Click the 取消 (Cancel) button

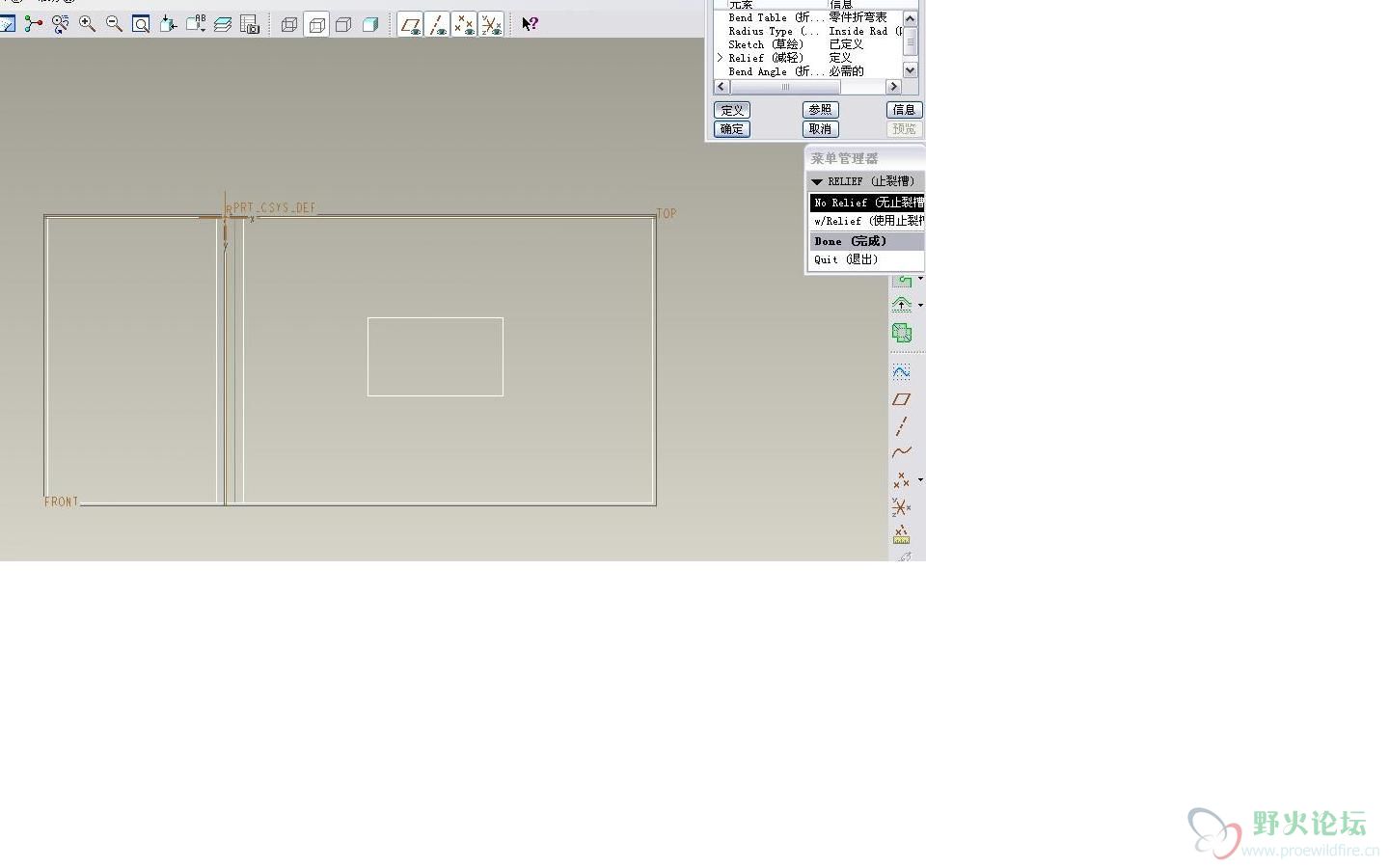pos(821,129)
